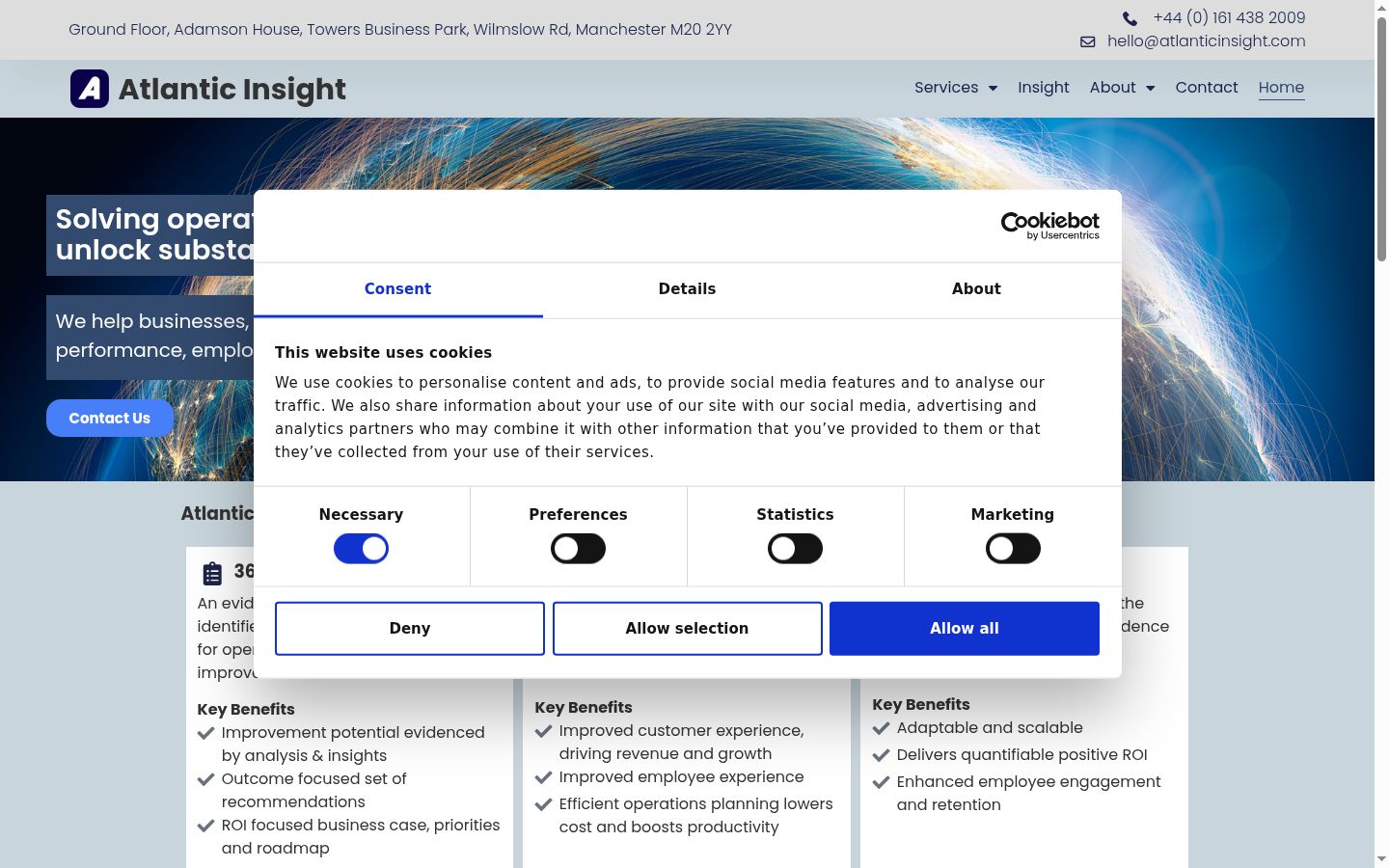Click checkmark beside ROI focused business case
The image size is (1389, 868).
205,826
